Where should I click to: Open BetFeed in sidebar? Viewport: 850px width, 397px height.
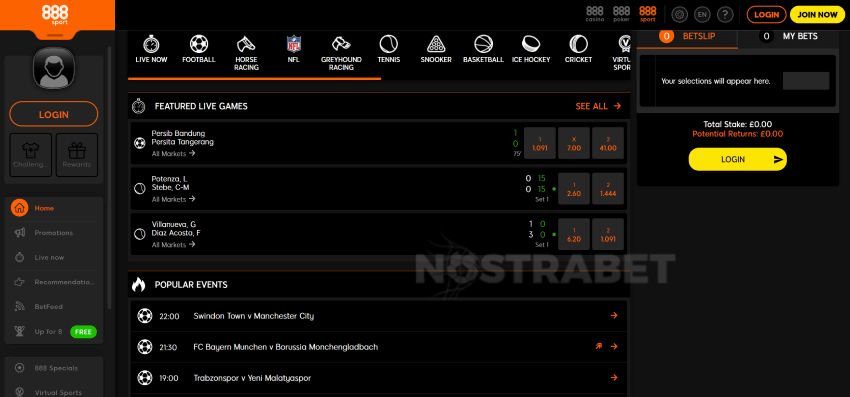[x=53, y=306]
